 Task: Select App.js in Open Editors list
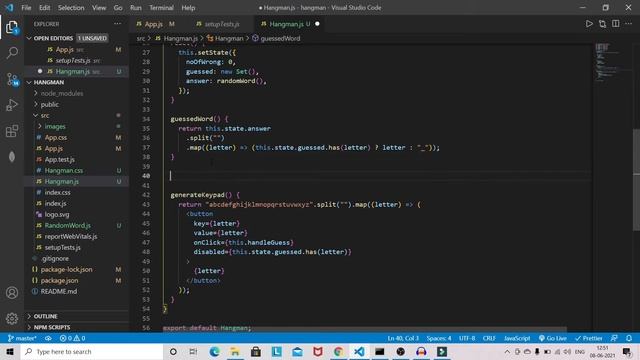click(64, 49)
